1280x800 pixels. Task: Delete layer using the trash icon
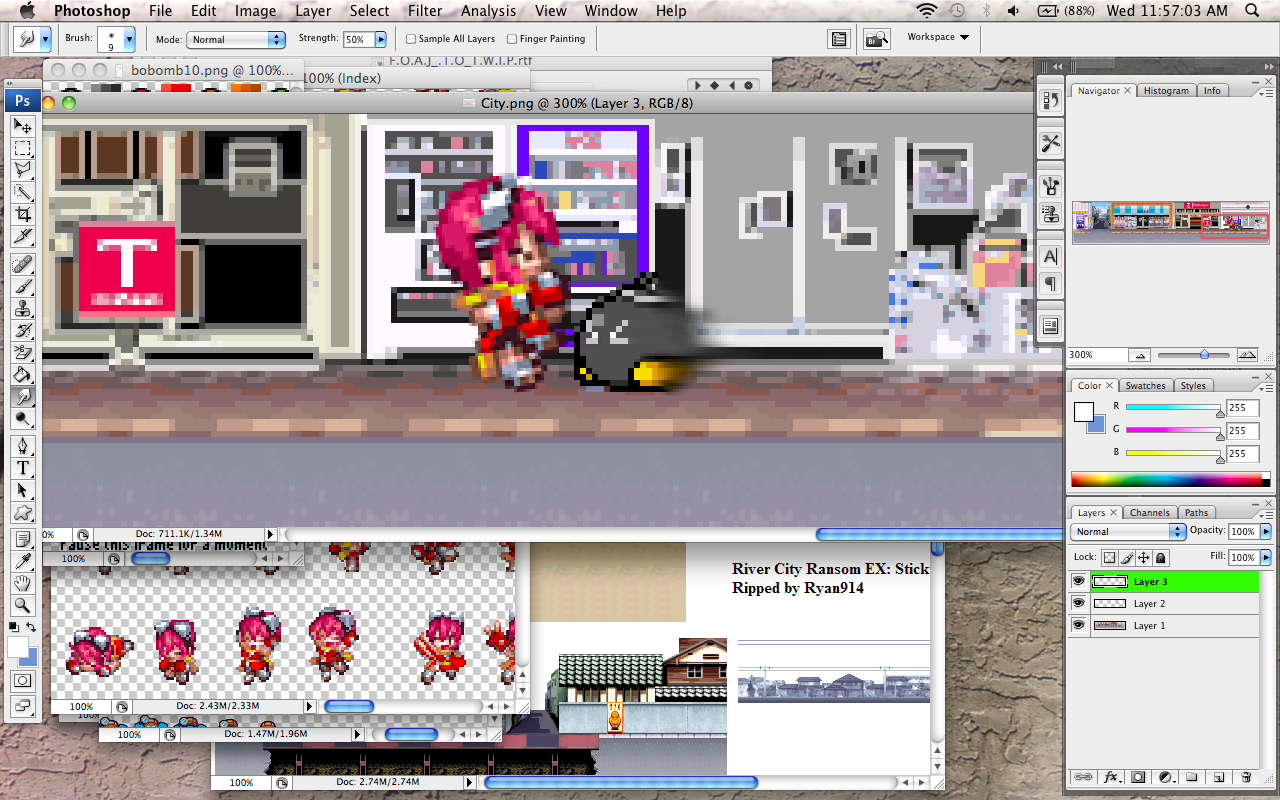coord(1245,777)
